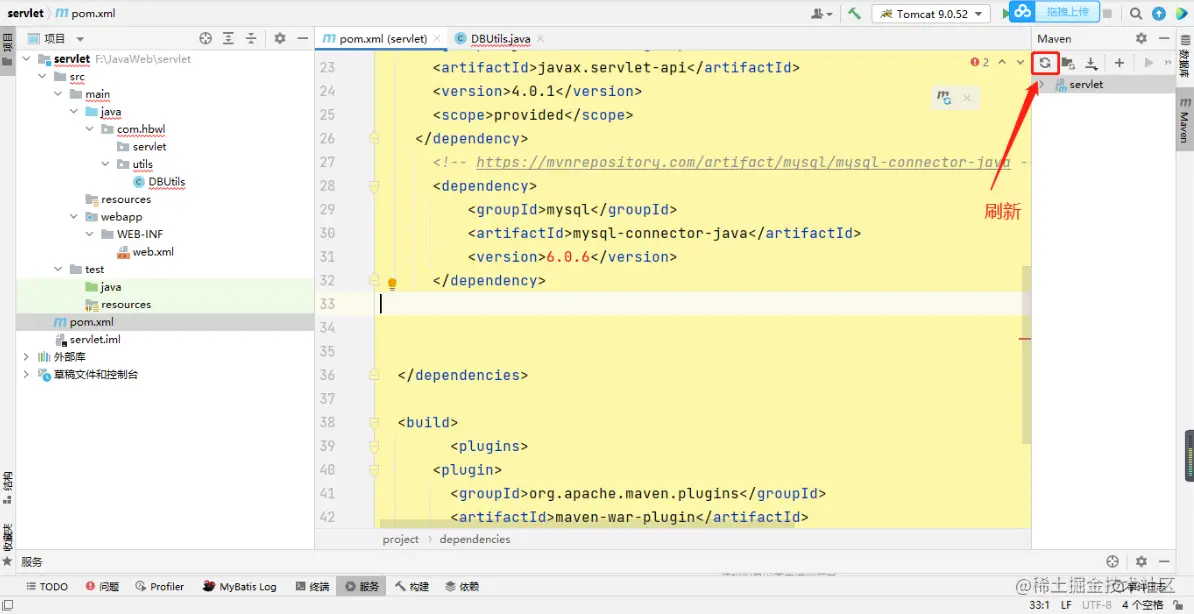Toggle Favorites side tool window
This screenshot has height=614, width=1194.
[7, 544]
